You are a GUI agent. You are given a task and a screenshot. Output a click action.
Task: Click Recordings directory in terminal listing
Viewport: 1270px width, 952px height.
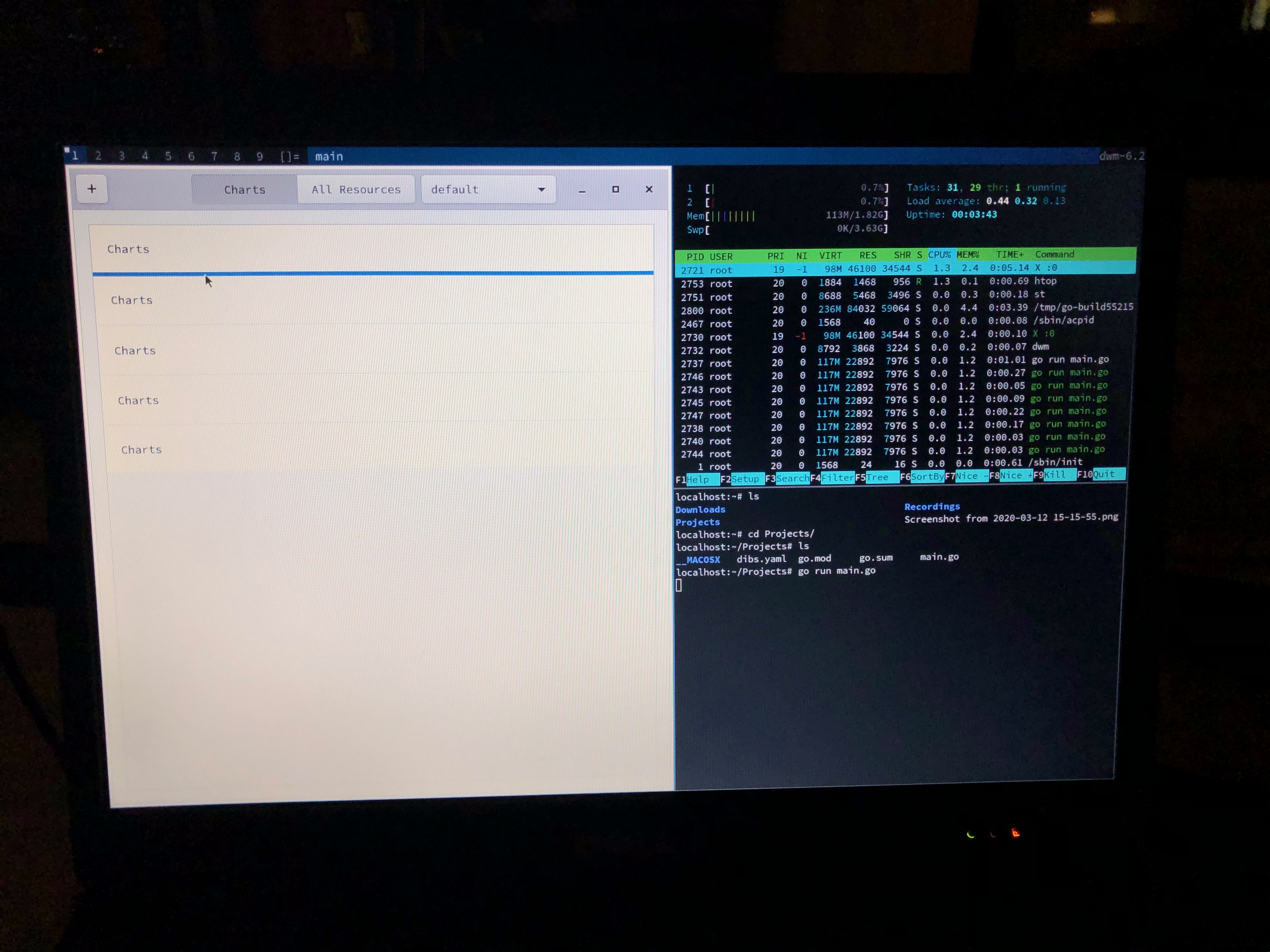pyautogui.click(x=932, y=507)
